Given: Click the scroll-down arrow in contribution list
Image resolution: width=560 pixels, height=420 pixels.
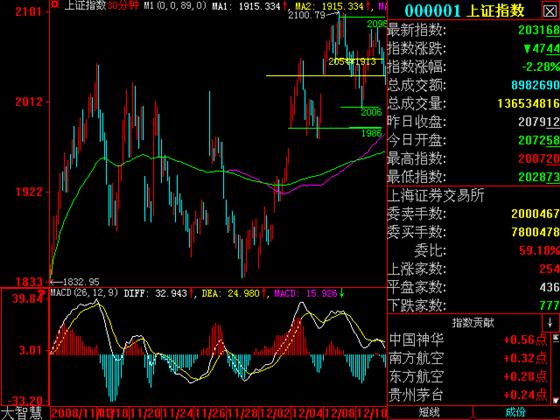Looking at the screenshot, I should point(556,400).
